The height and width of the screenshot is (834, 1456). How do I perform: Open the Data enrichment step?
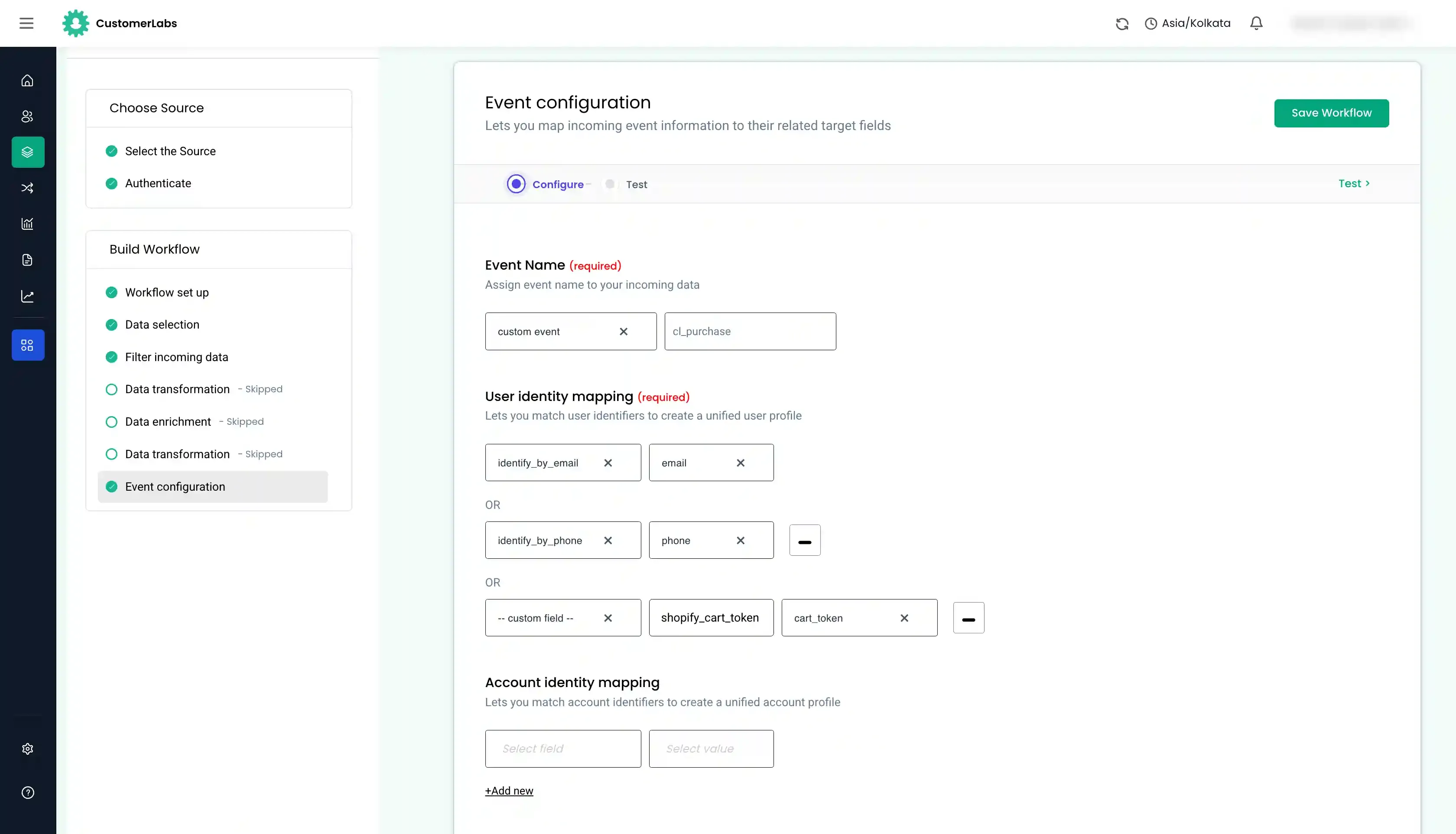tap(168, 422)
